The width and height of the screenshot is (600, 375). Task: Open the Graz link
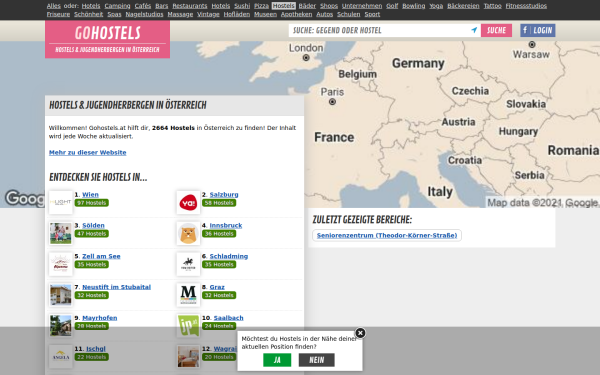coord(217,287)
